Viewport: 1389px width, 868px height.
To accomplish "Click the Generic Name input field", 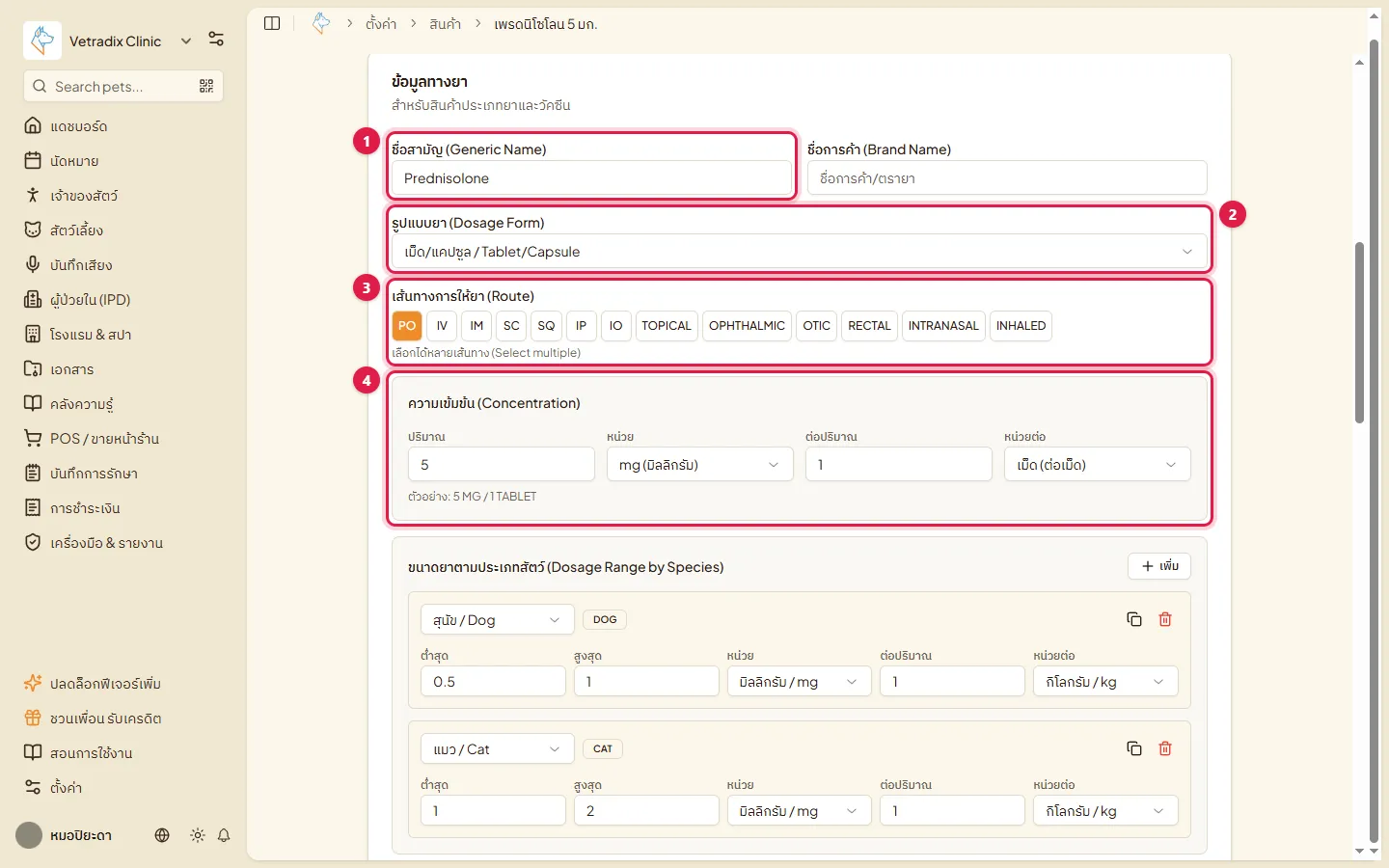I will [x=591, y=178].
